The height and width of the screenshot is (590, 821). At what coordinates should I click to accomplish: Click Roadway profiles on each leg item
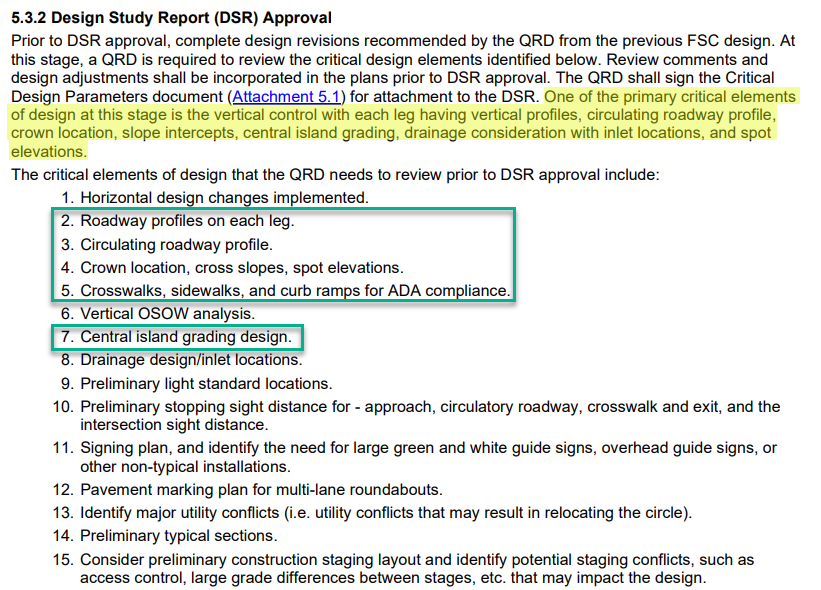tap(187, 221)
